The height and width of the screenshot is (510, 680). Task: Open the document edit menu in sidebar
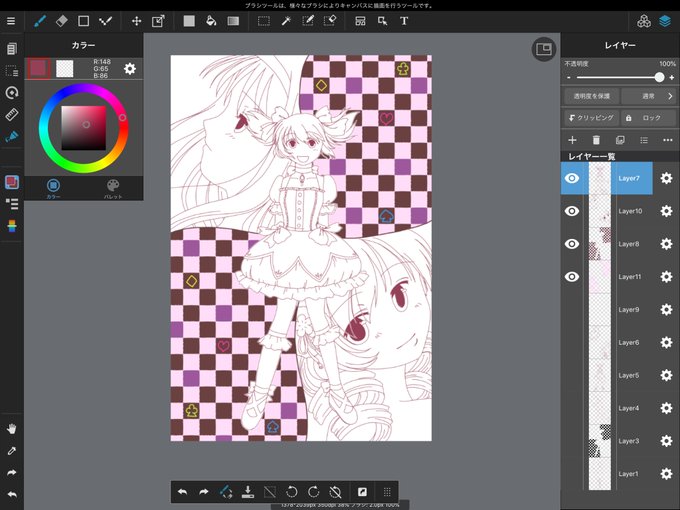point(12,49)
